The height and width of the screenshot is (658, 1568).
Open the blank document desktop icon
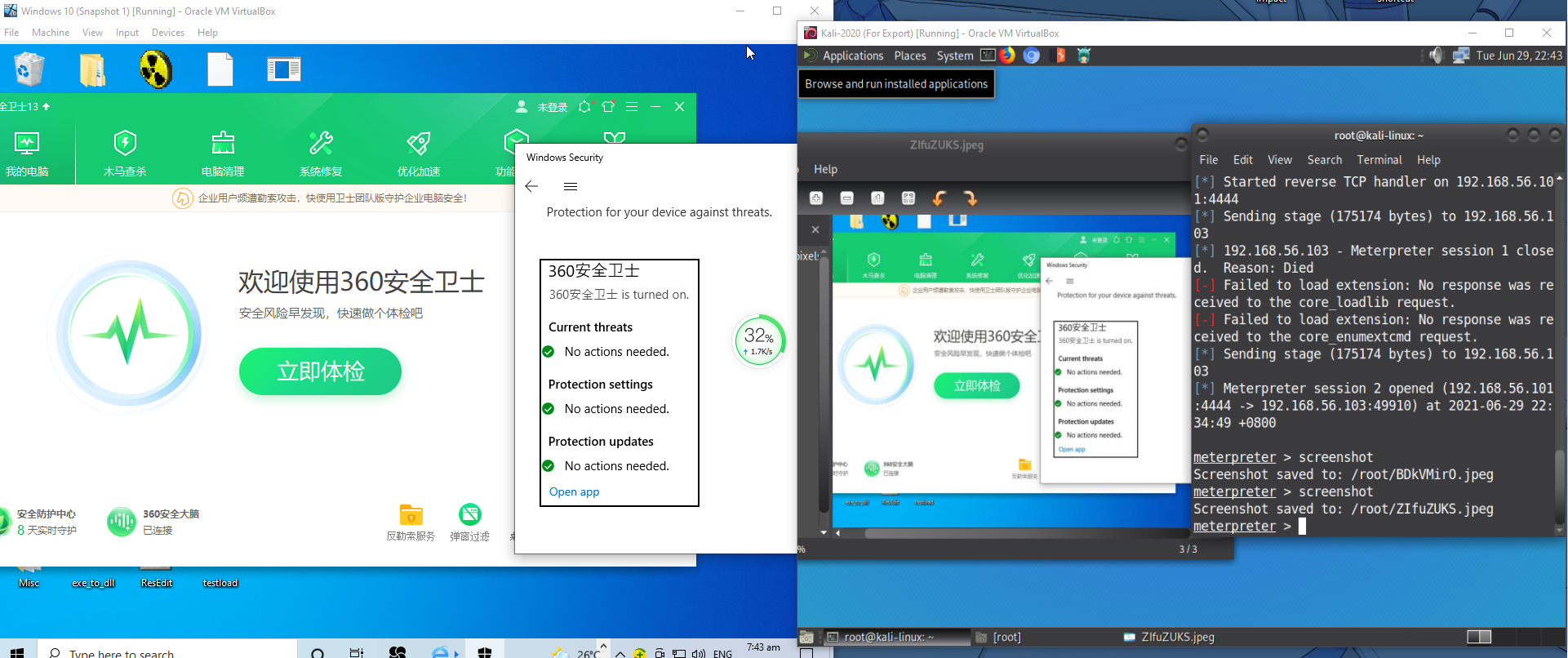(220, 69)
